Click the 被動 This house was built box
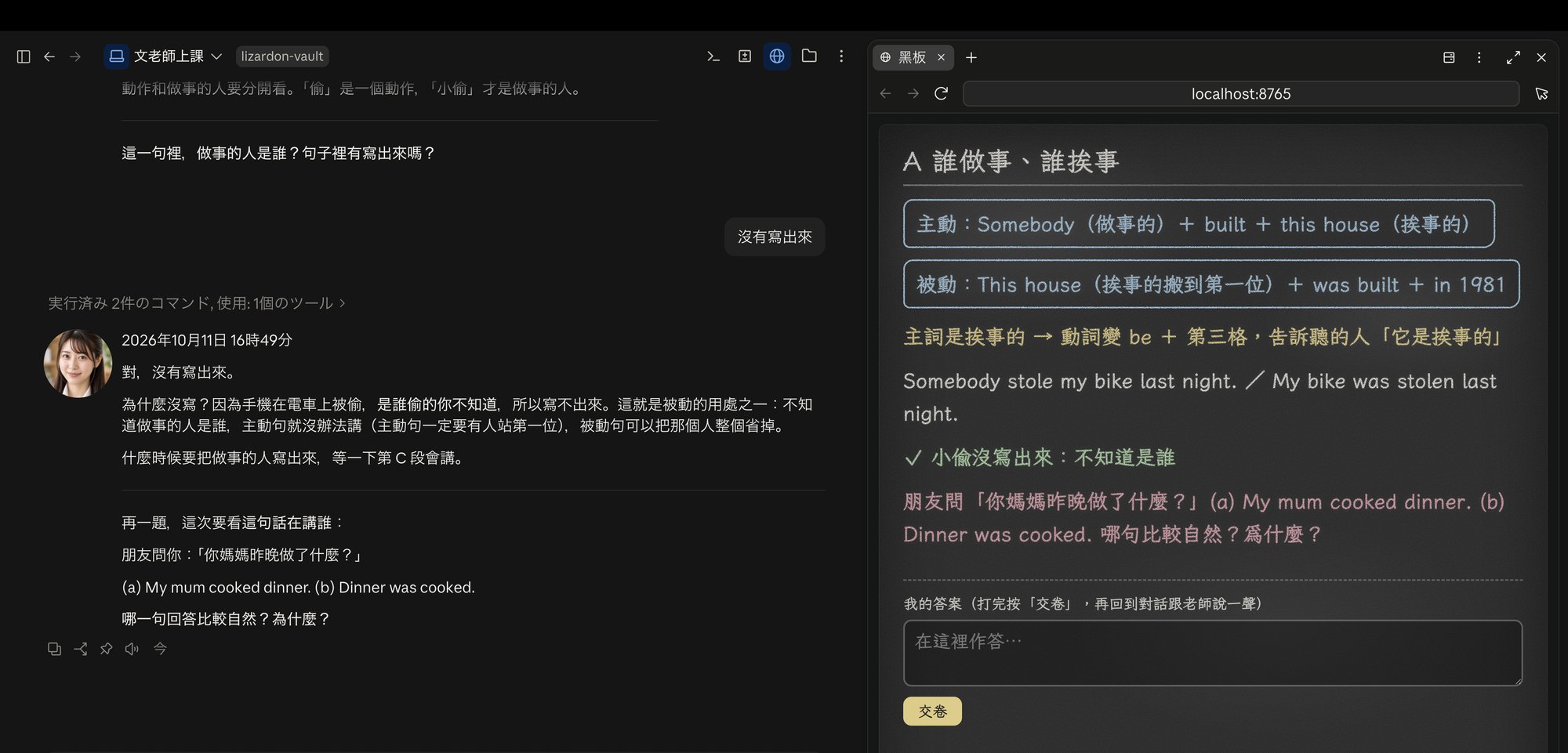 (1211, 284)
